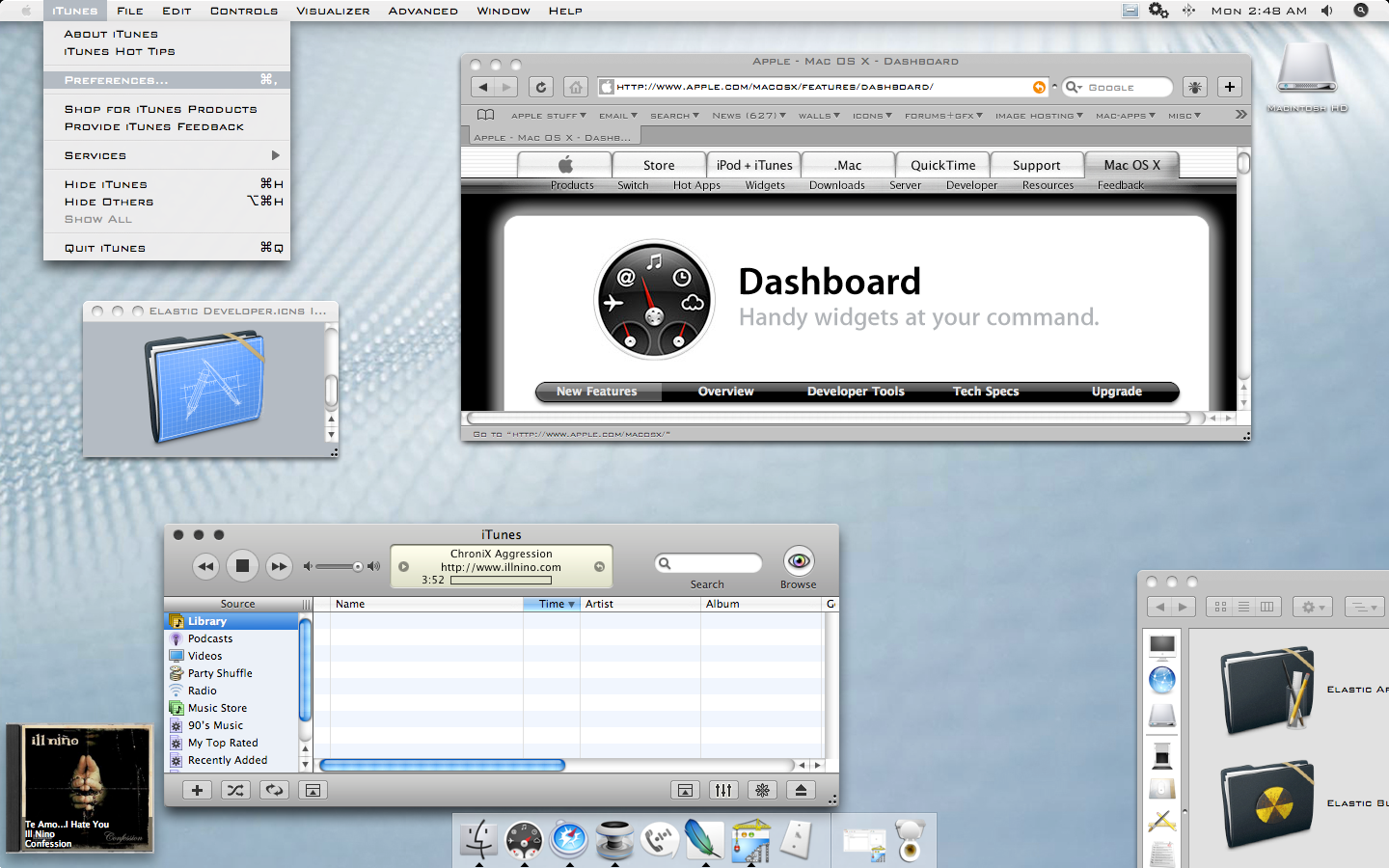Open Image Hosting bookmarks dropdown

click(1039, 116)
